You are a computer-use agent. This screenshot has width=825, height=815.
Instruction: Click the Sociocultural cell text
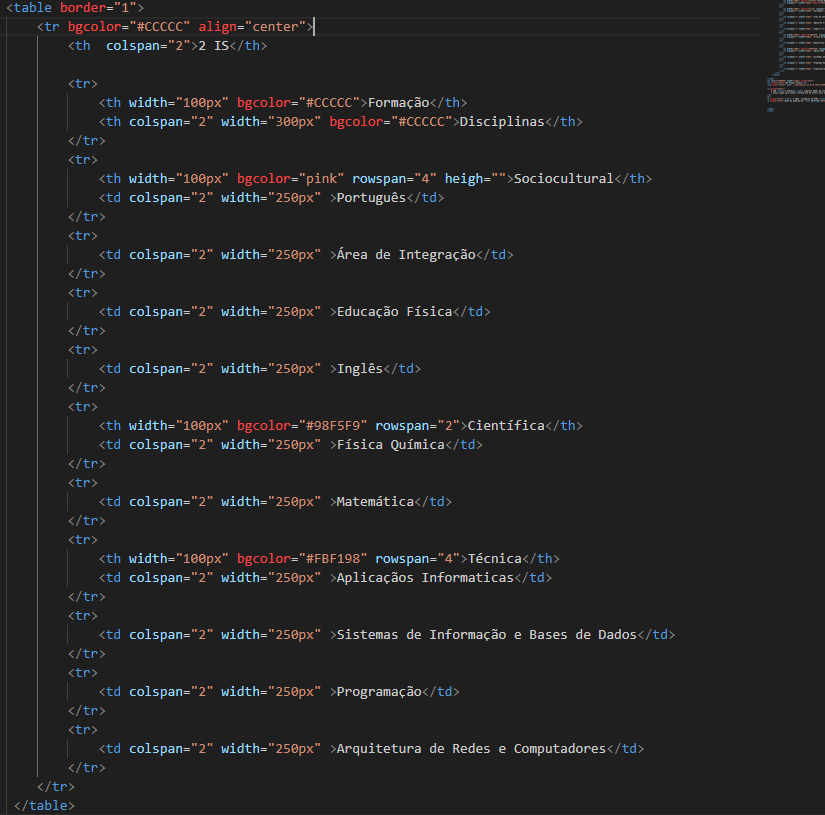[563, 179]
